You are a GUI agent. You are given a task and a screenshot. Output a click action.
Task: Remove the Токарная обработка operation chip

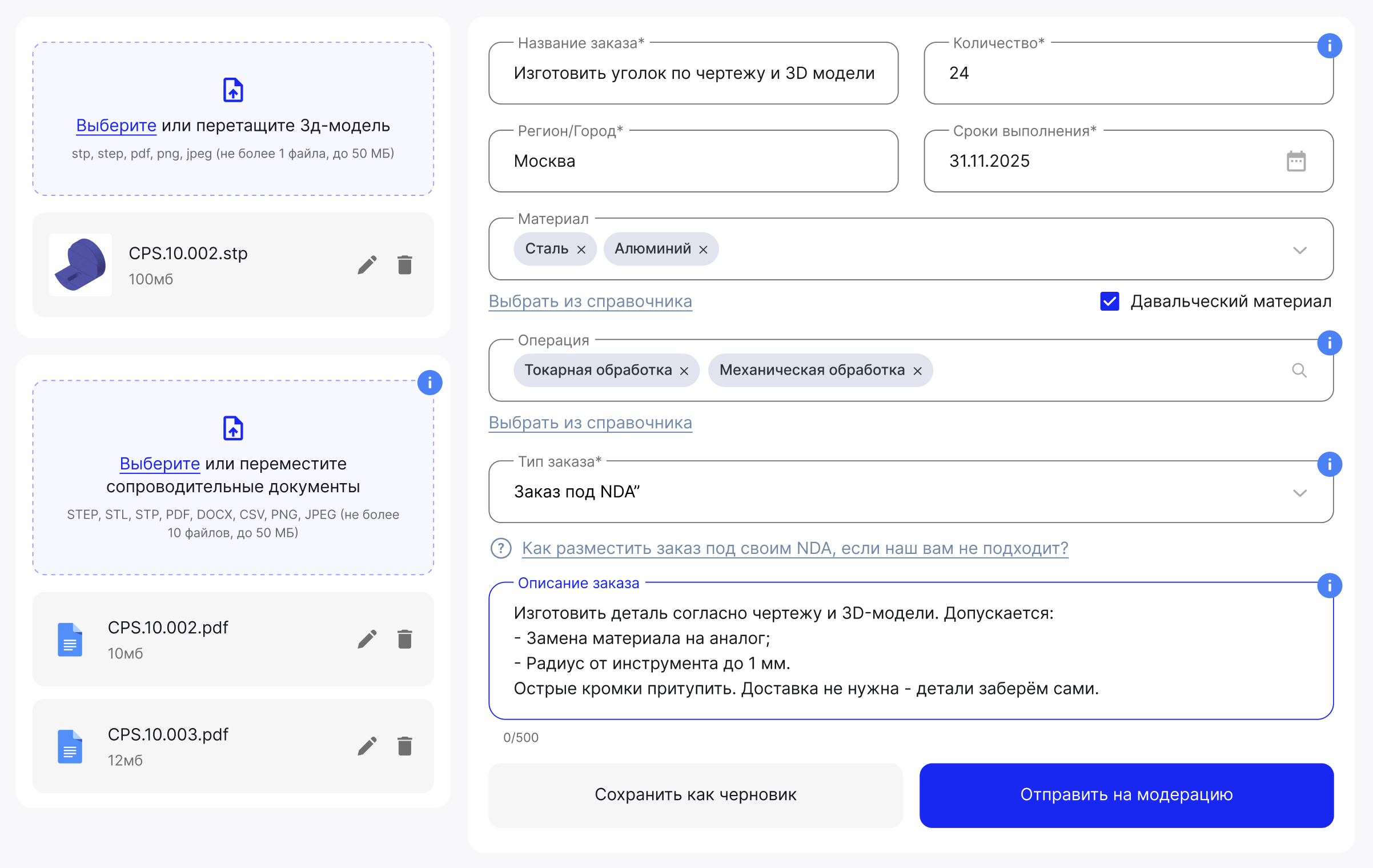(x=684, y=371)
